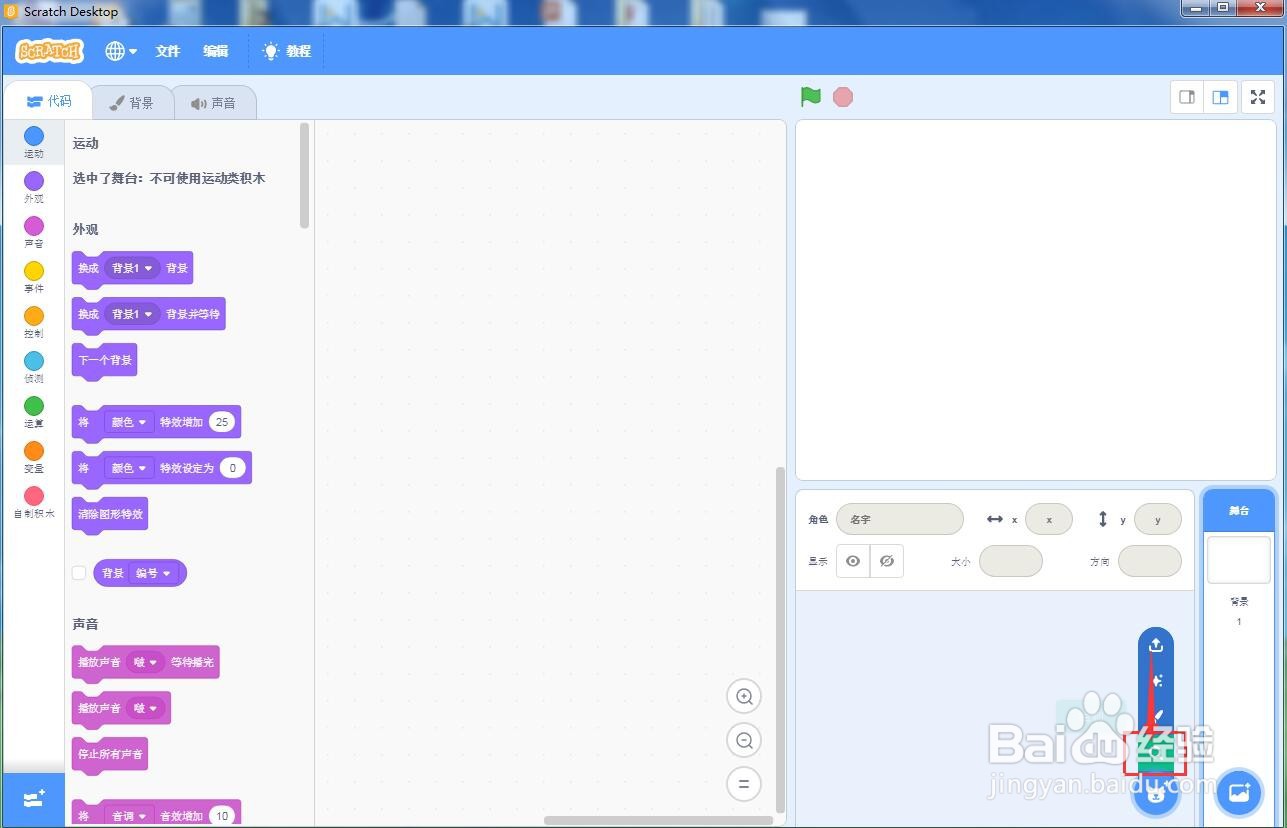Open 背景1 dropdown in 换成背景 block
The height and width of the screenshot is (828, 1287).
132,268
